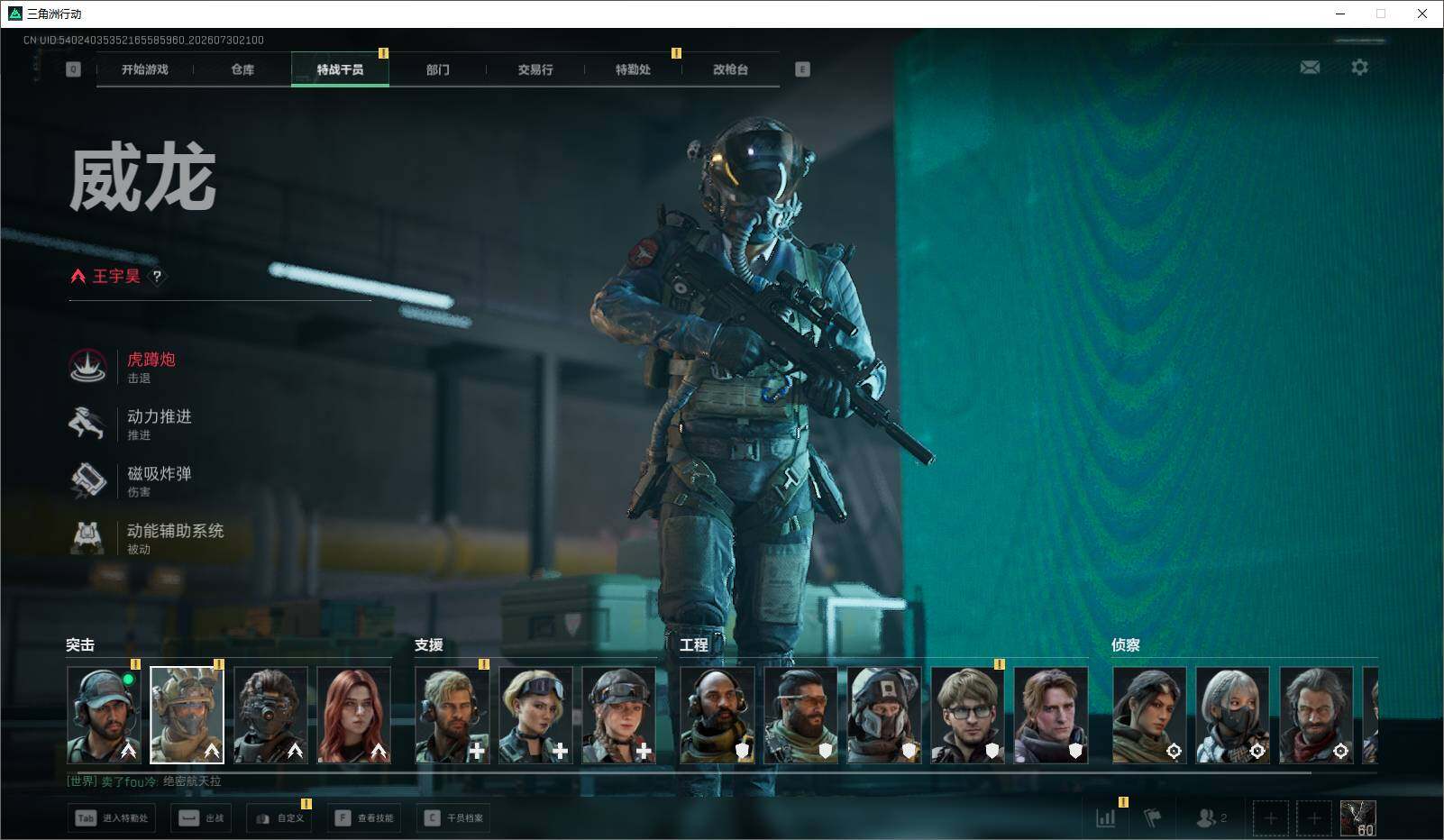Click the large 威龙 operator title

pyautogui.click(x=142, y=178)
